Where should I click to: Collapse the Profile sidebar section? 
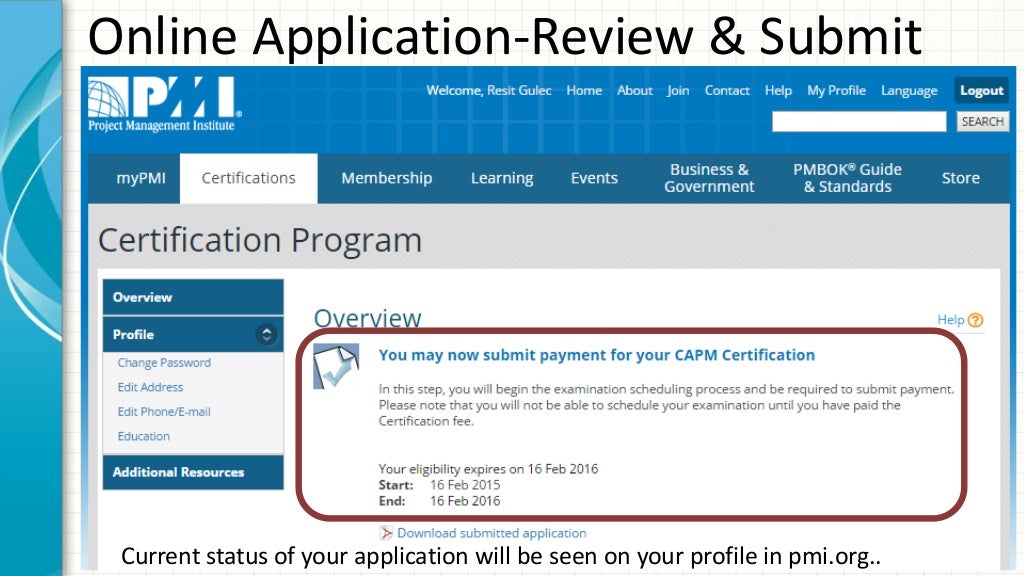pyautogui.click(x=266, y=334)
